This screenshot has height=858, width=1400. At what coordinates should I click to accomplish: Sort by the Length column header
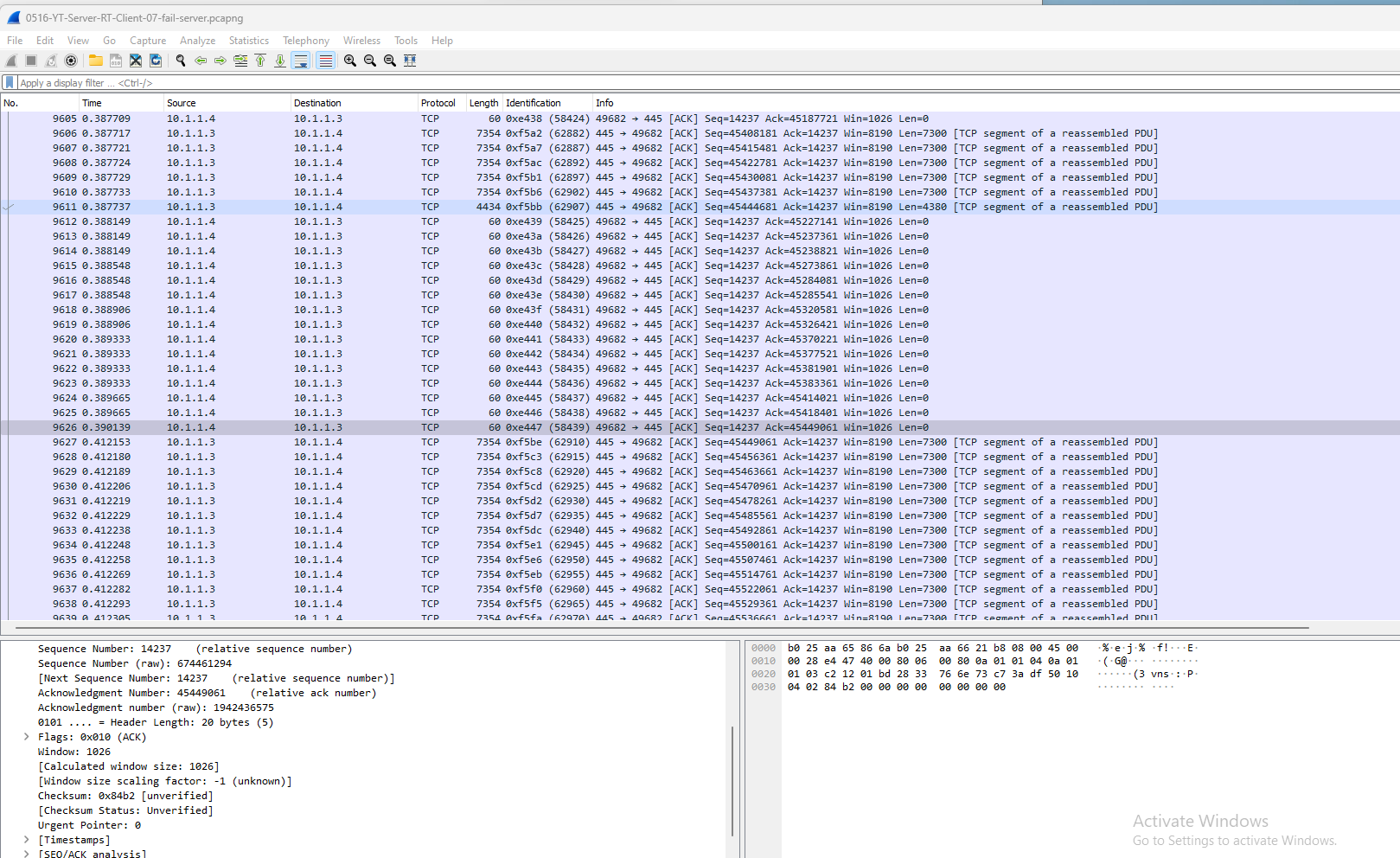(x=484, y=103)
